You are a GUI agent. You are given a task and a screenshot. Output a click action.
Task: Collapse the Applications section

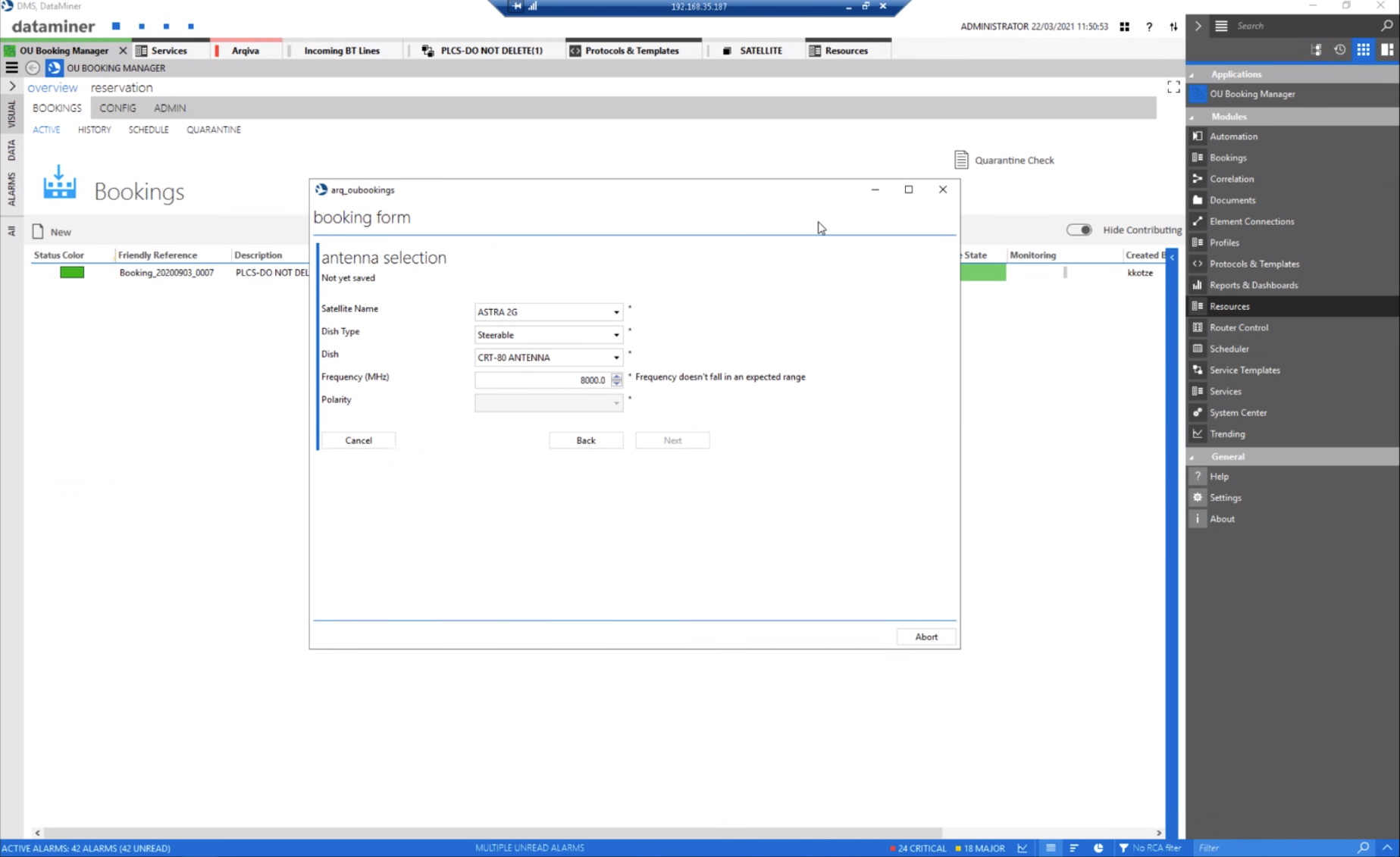1192,74
